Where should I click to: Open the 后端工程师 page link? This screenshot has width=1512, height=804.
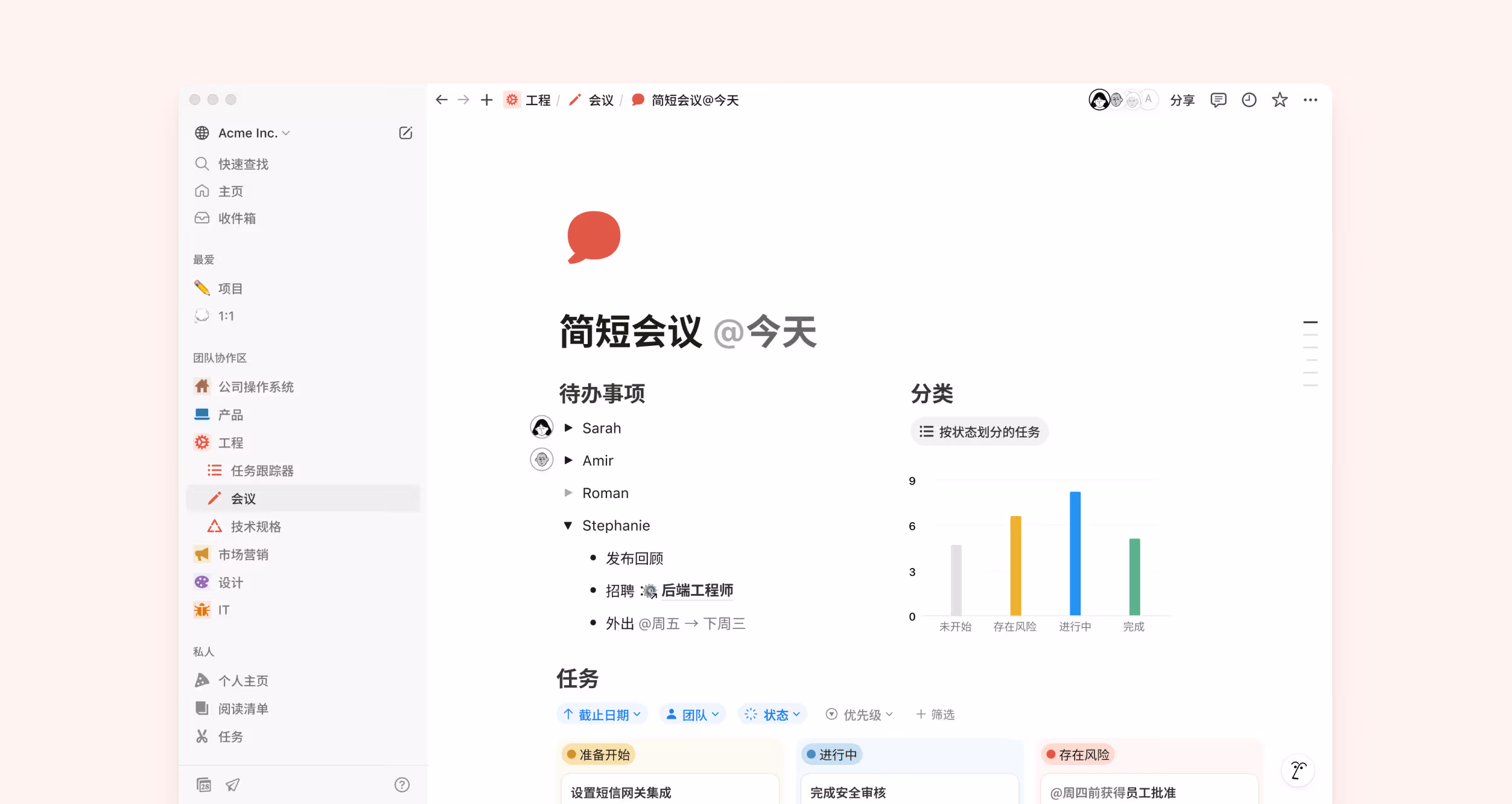coord(697,590)
